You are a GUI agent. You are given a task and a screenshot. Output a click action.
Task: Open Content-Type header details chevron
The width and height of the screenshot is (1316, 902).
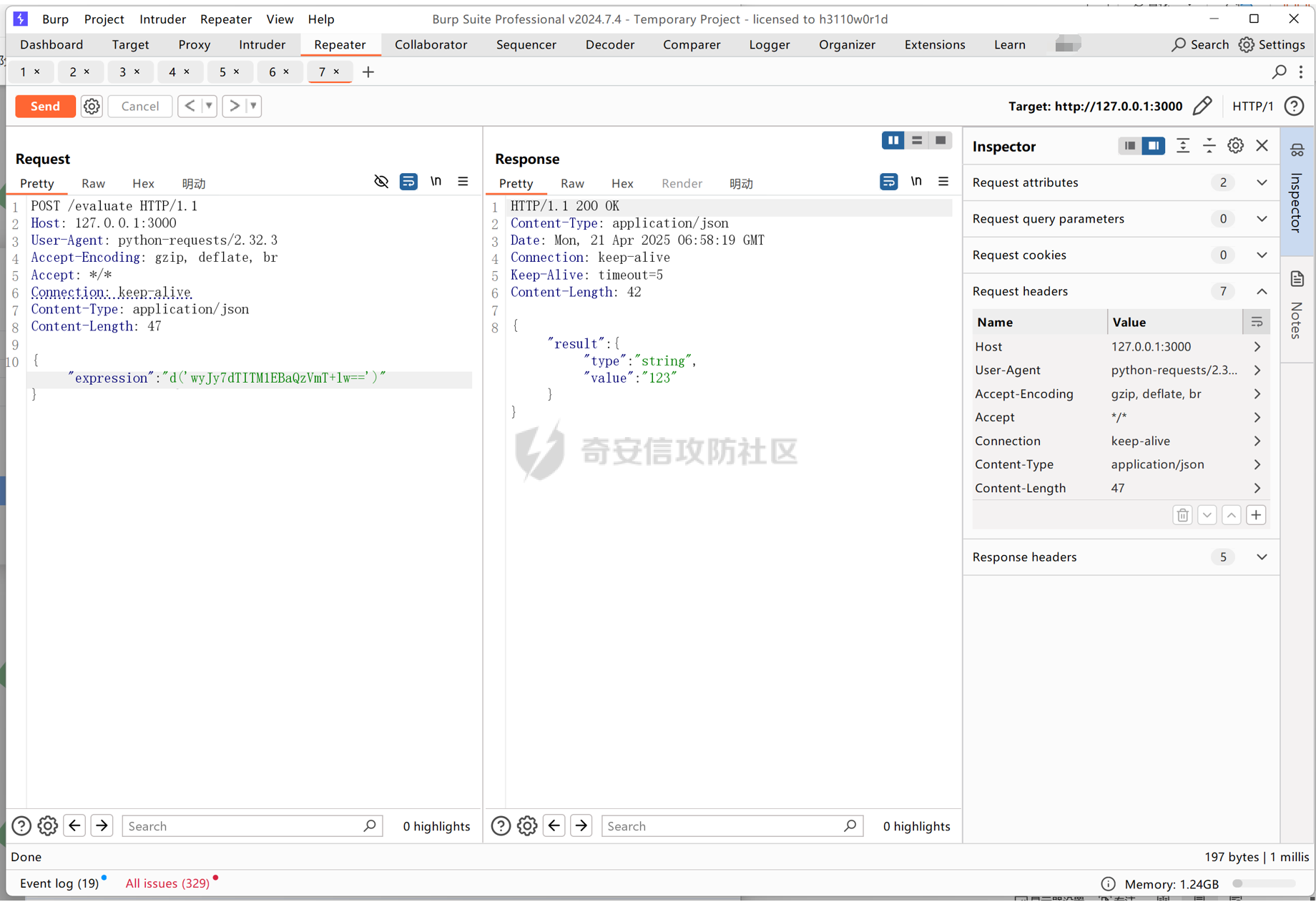(1257, 465)
